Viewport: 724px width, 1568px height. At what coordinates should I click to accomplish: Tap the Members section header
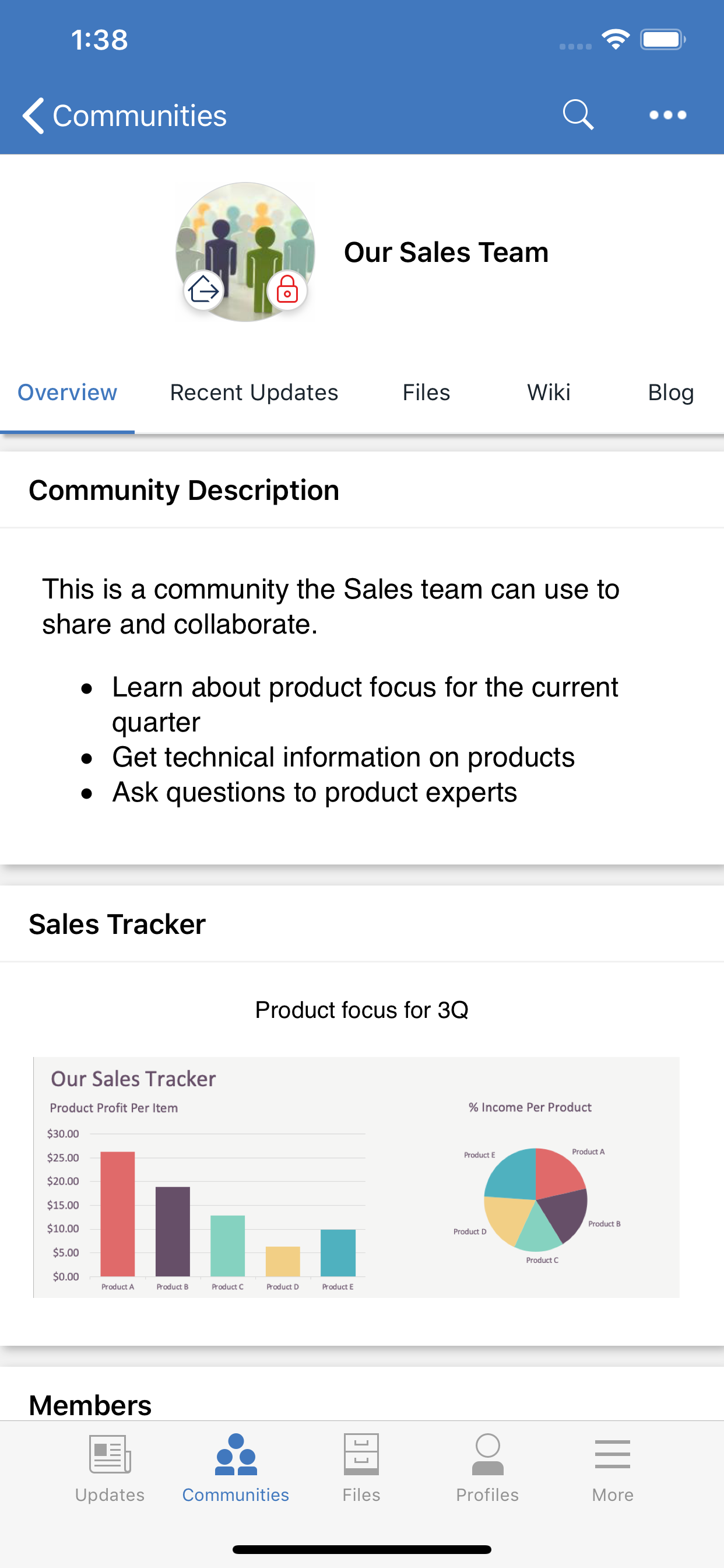90,1405
